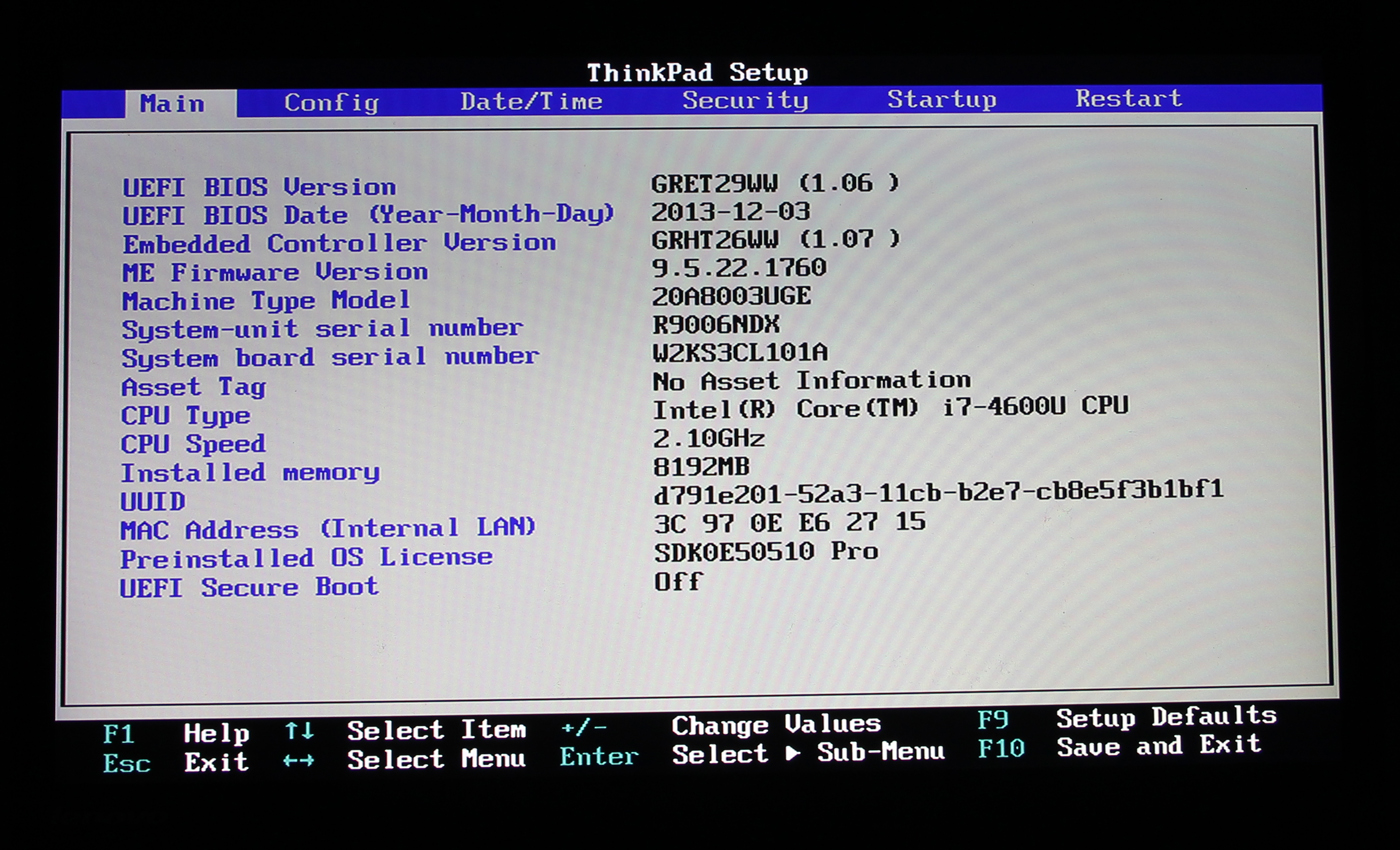Click the cyan Enter key hint

point(599,756)
